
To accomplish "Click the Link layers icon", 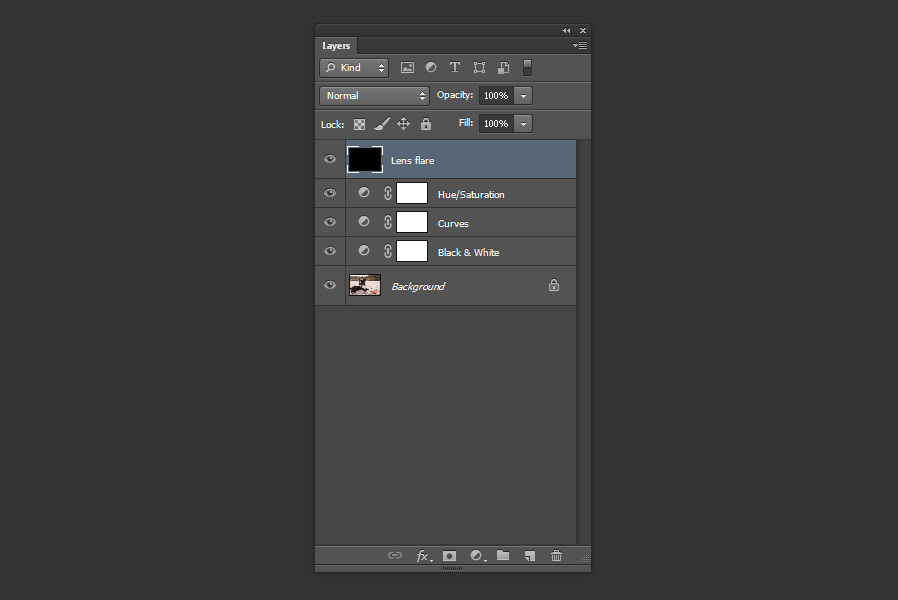I will click(395, 555).
